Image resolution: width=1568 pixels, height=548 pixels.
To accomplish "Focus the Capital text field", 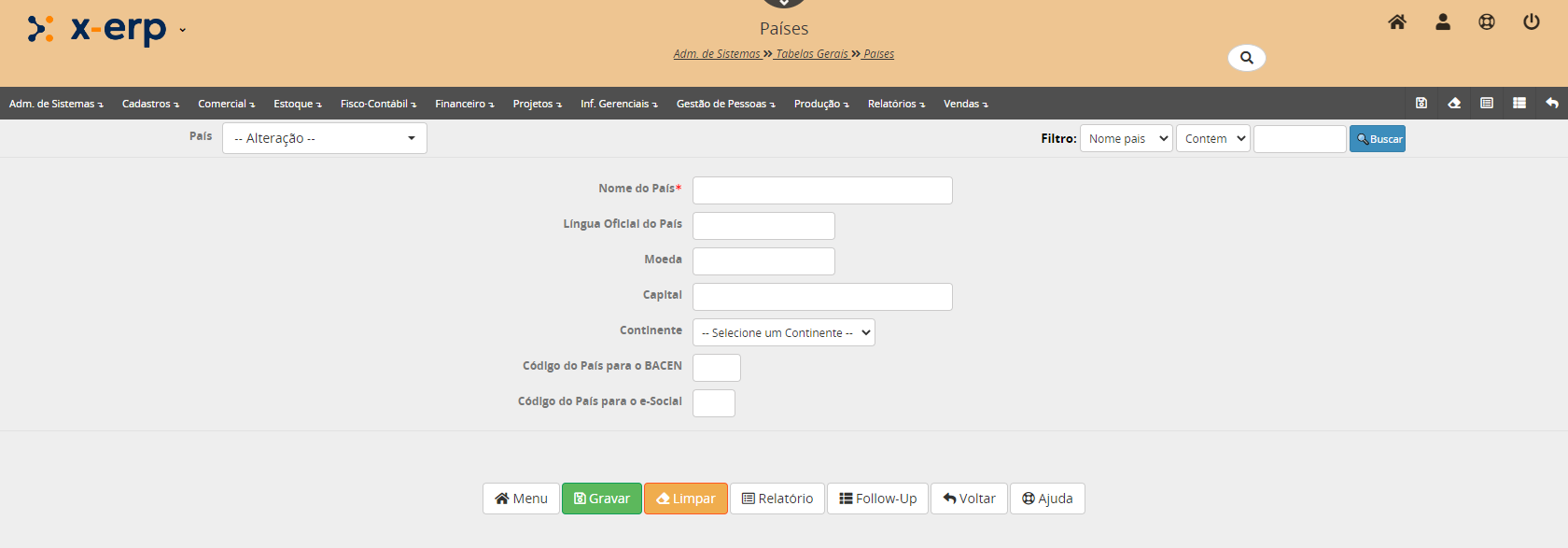I will click(821, 297).
